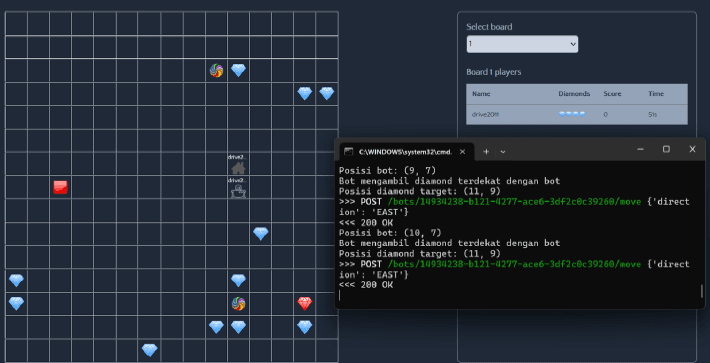Click the cmd icon in the terminal tab
The height and width of the screenshot is (363, 710).
(349, 152)
